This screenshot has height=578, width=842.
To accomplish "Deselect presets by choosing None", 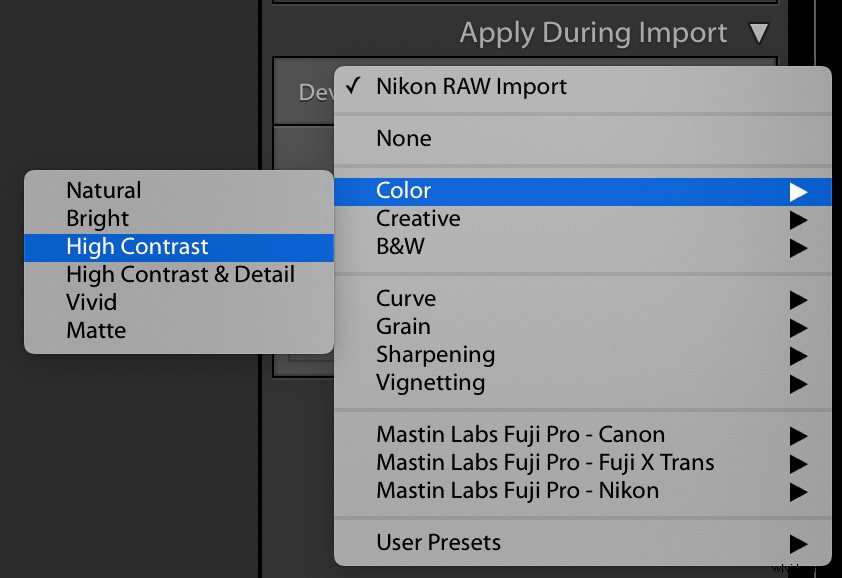I will click(403, 139).
